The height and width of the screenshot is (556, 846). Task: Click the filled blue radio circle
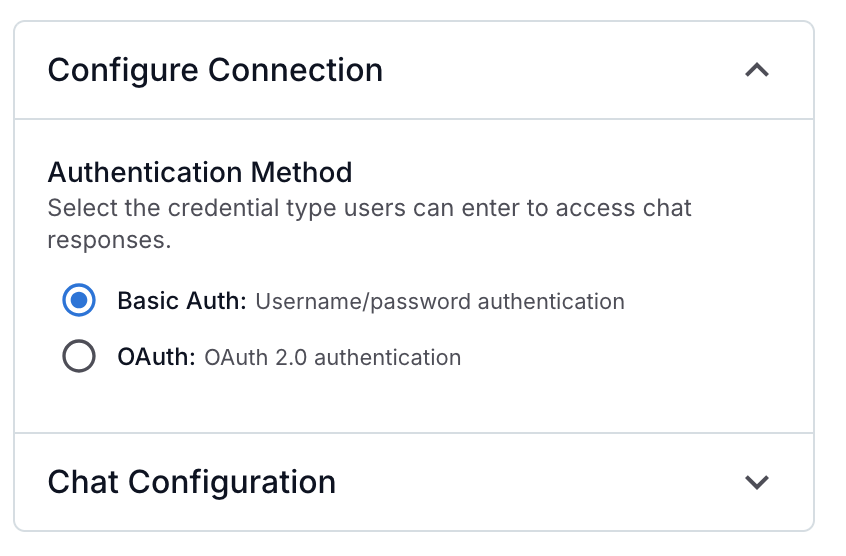click(x=79, y=301)
